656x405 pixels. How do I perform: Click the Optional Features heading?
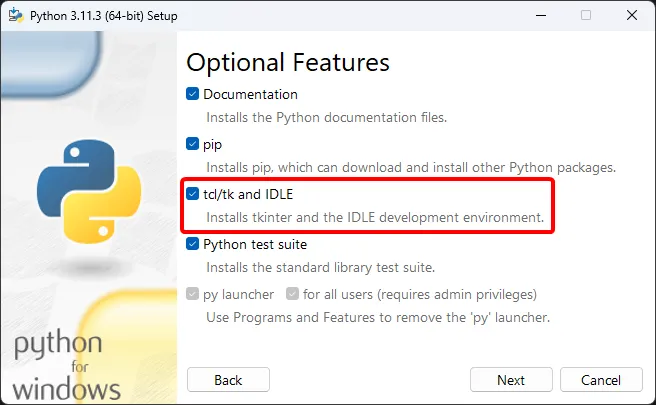[x=288, y=62]
